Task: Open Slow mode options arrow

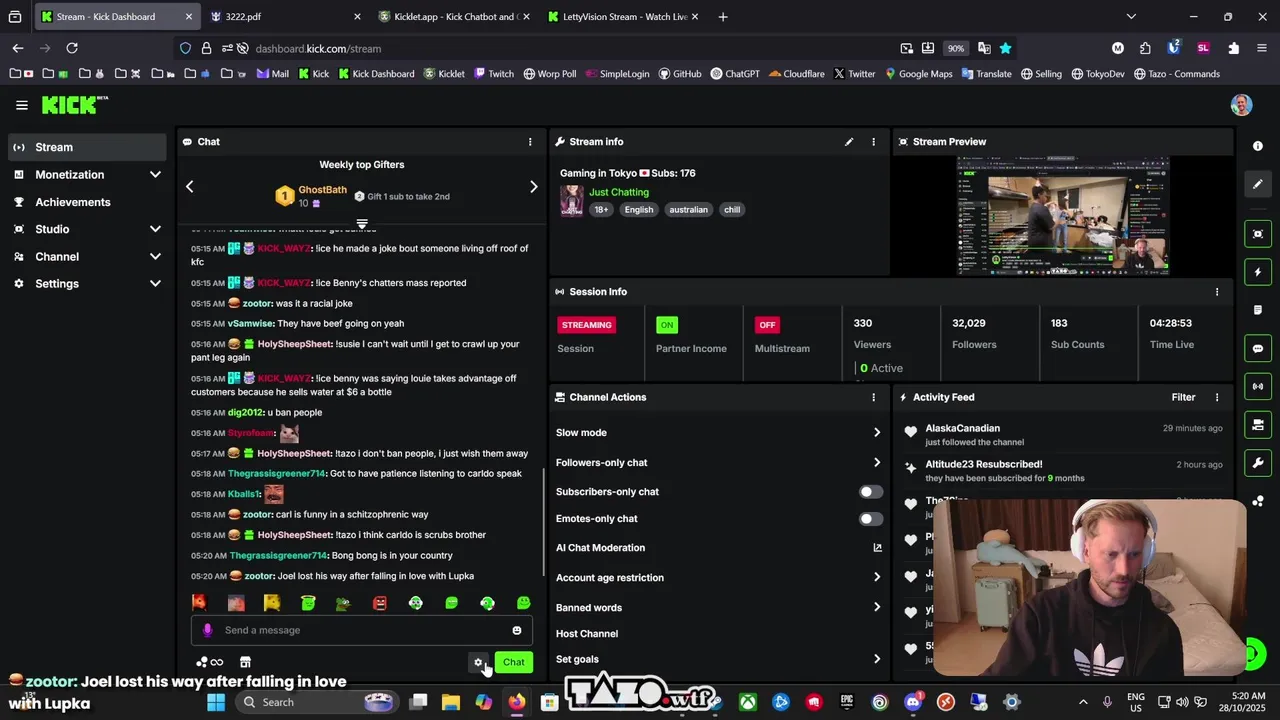Action: coord(877,433)
